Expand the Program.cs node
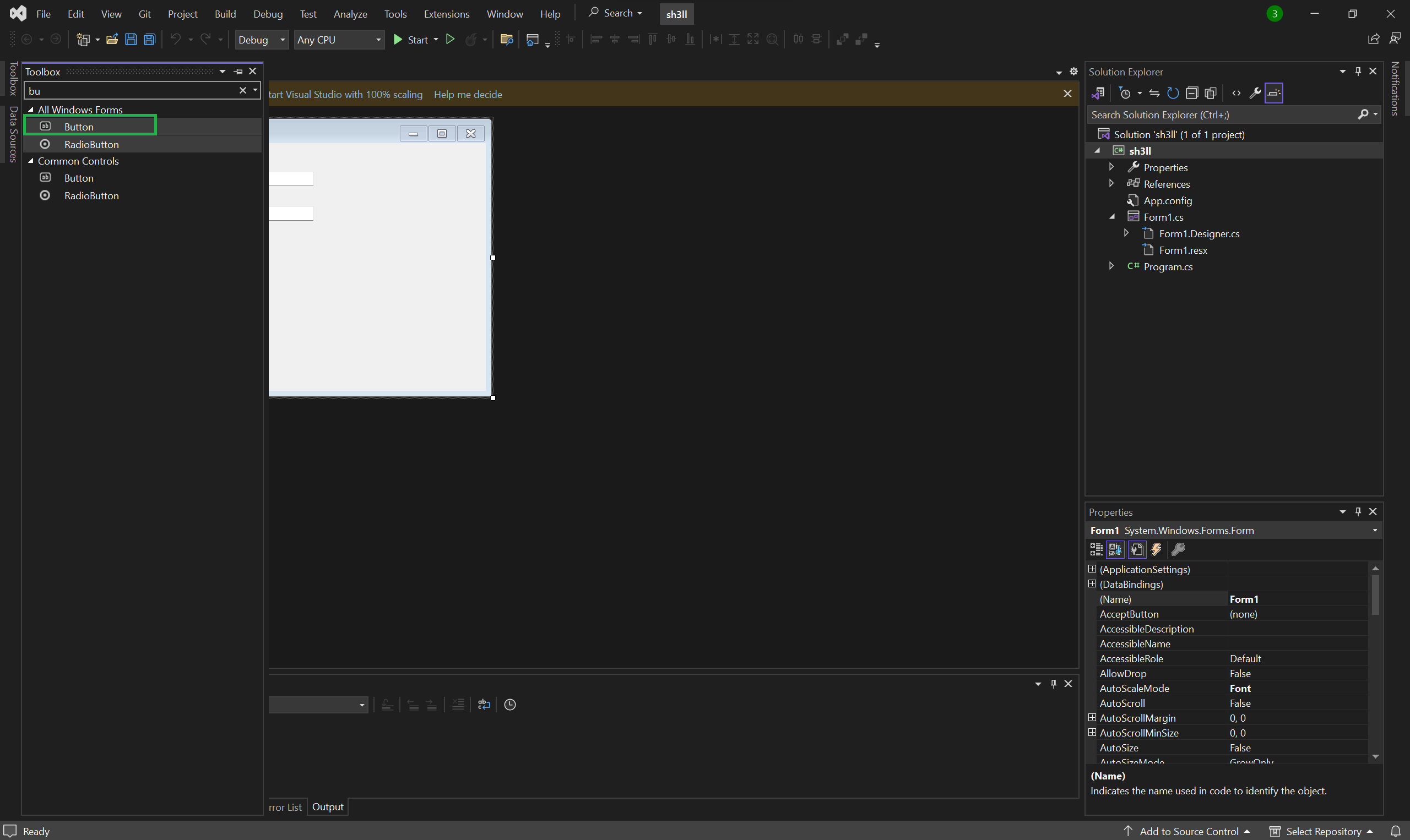Viewport: 1410px width, 840px height. [x=1111, y=266]
